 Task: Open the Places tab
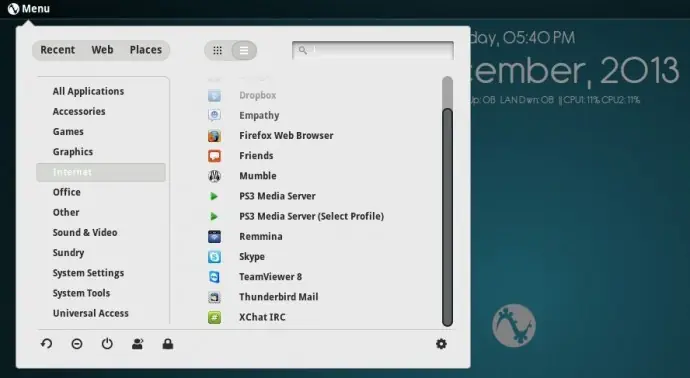click(x=146, y=50)
